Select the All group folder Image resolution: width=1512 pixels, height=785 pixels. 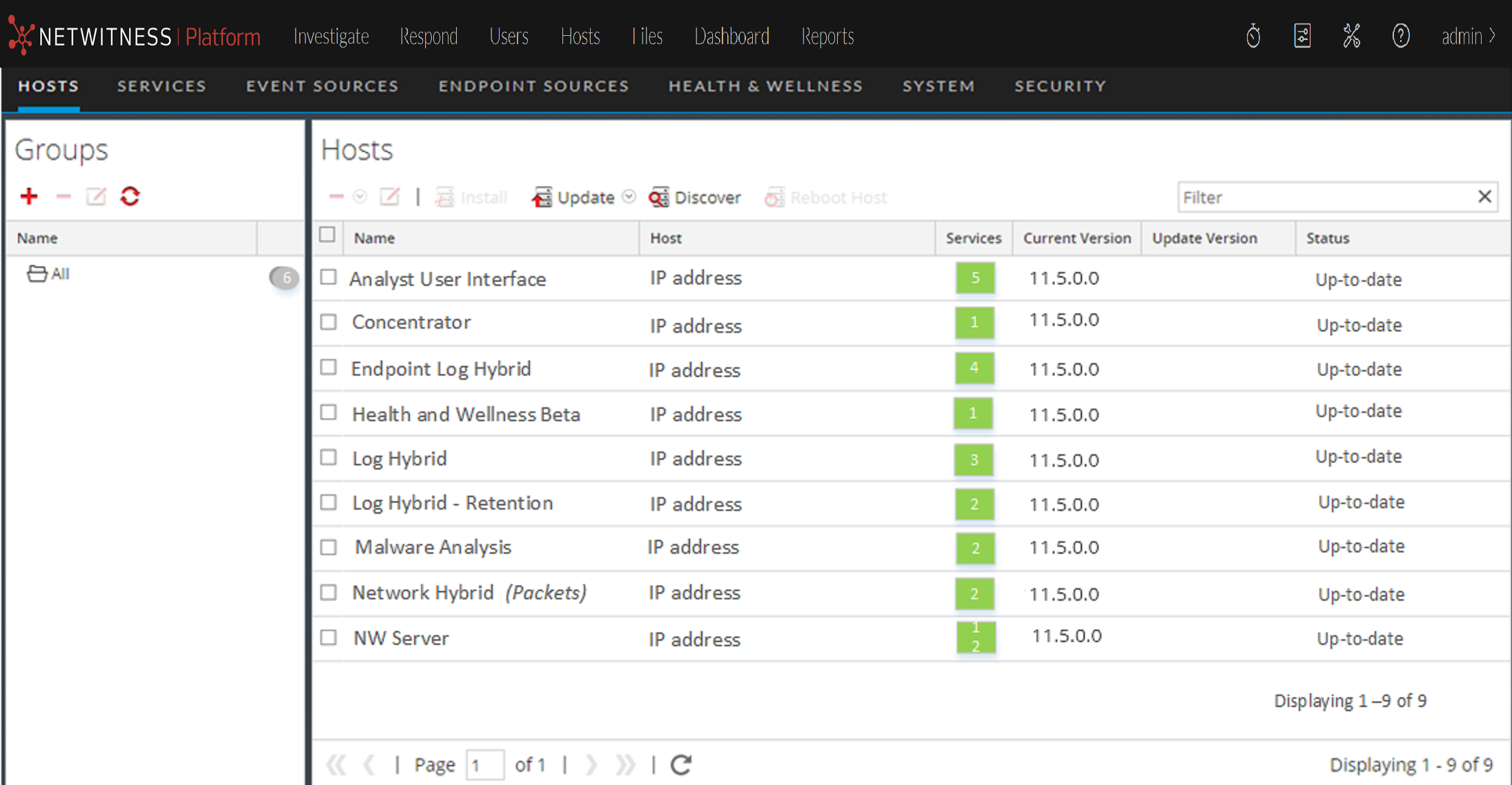(49, 274)
